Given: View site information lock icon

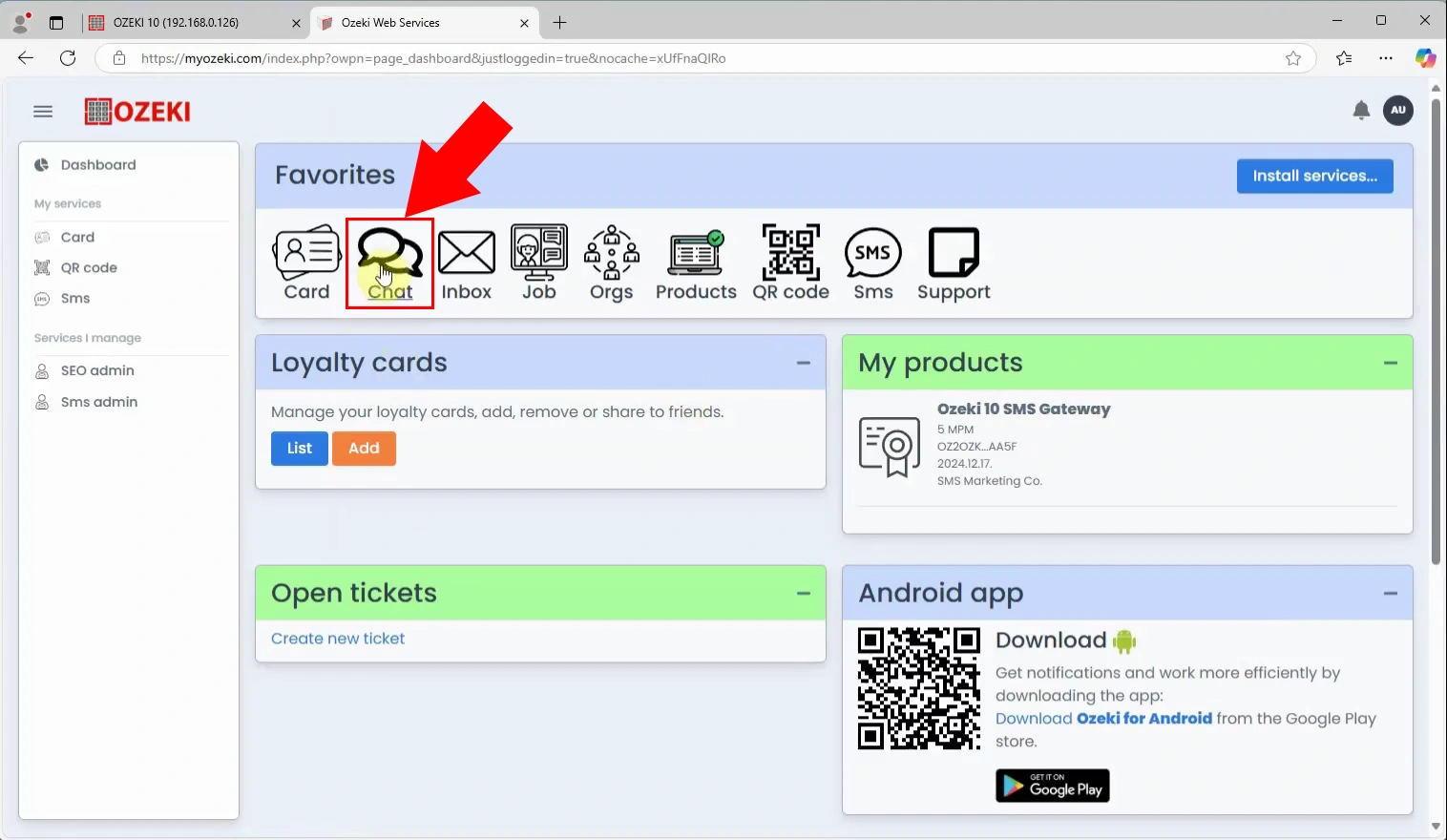Looking at the screenshot, I should point(119,58).
